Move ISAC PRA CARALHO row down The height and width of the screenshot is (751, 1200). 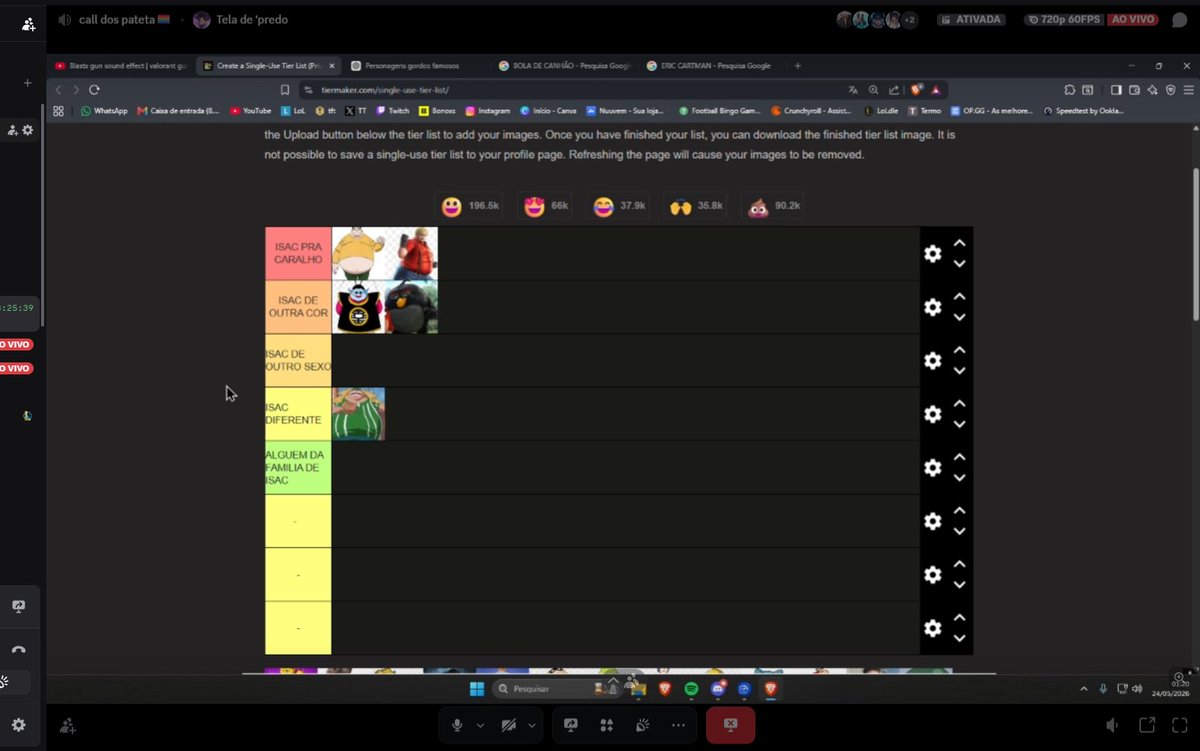pos(959,264)
